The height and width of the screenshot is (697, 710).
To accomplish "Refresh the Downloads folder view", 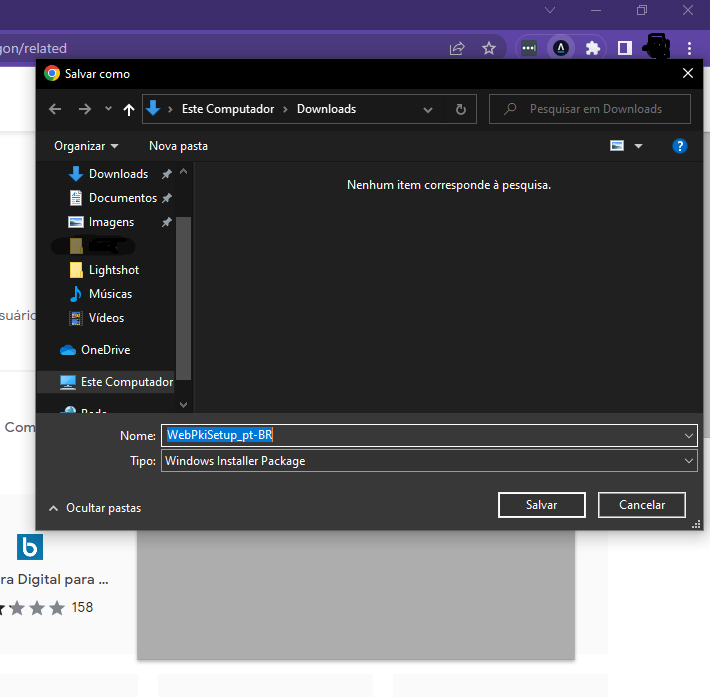I will (x=461, y=109).
